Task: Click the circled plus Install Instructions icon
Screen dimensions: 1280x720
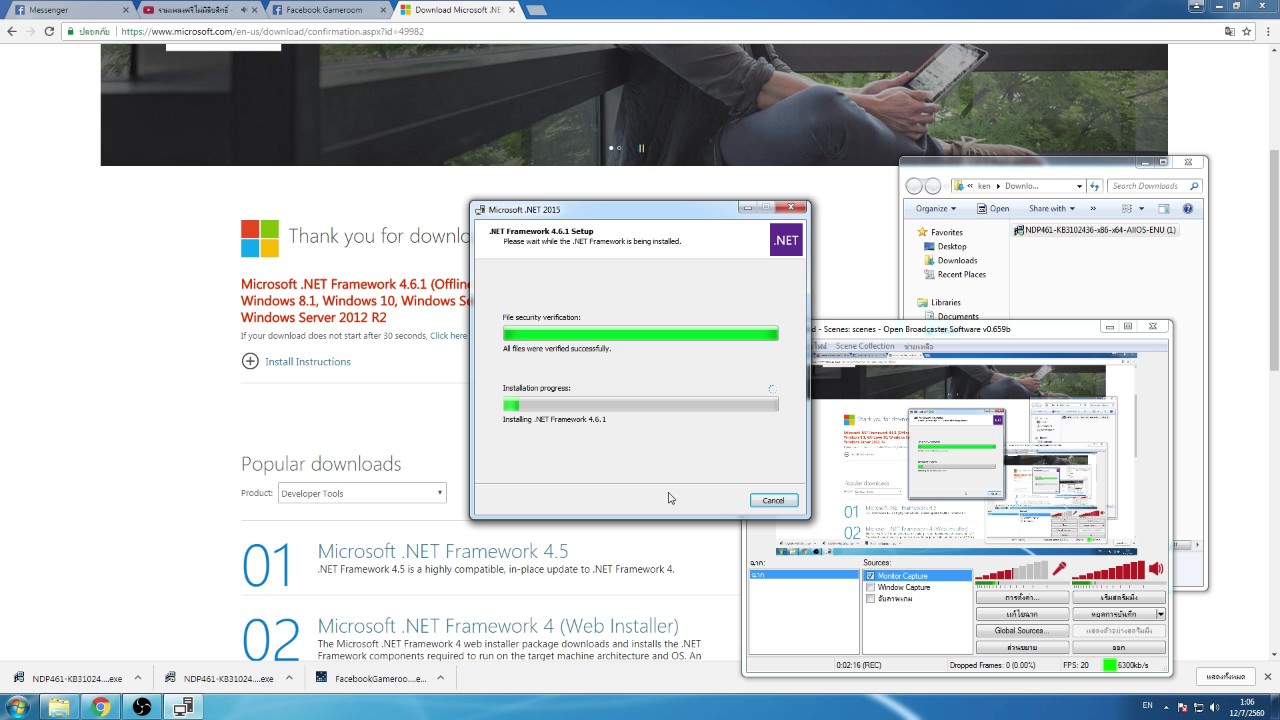Action: 250,361
